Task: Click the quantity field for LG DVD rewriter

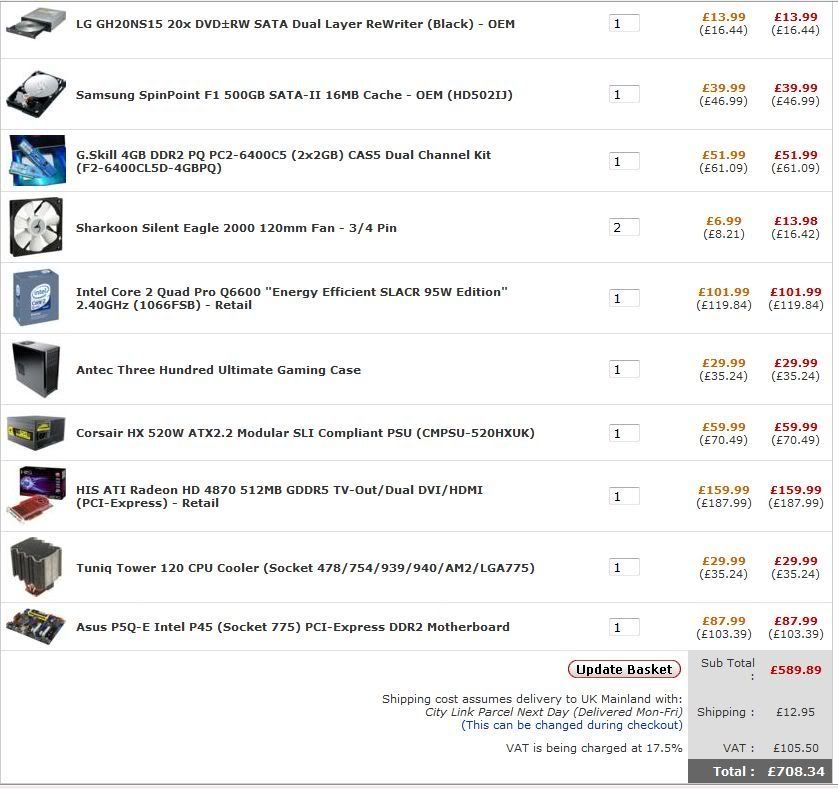Action: point(624,24)
